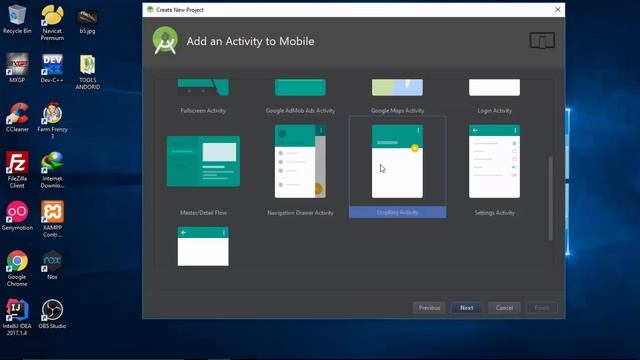Image resolution: width=640 pixels, height=360 pixels.
Task: Select the IntelliJ IDEA 2017.1.4 desktop shortcut
Action: (17, 318)
